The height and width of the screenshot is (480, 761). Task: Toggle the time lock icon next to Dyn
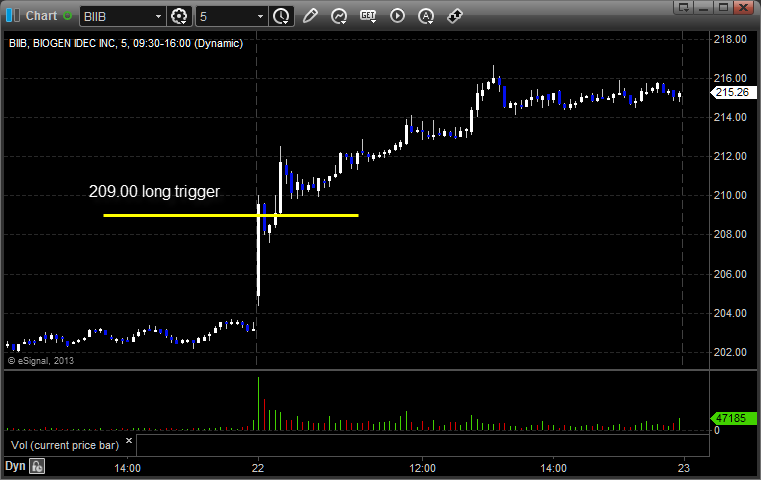37,466
